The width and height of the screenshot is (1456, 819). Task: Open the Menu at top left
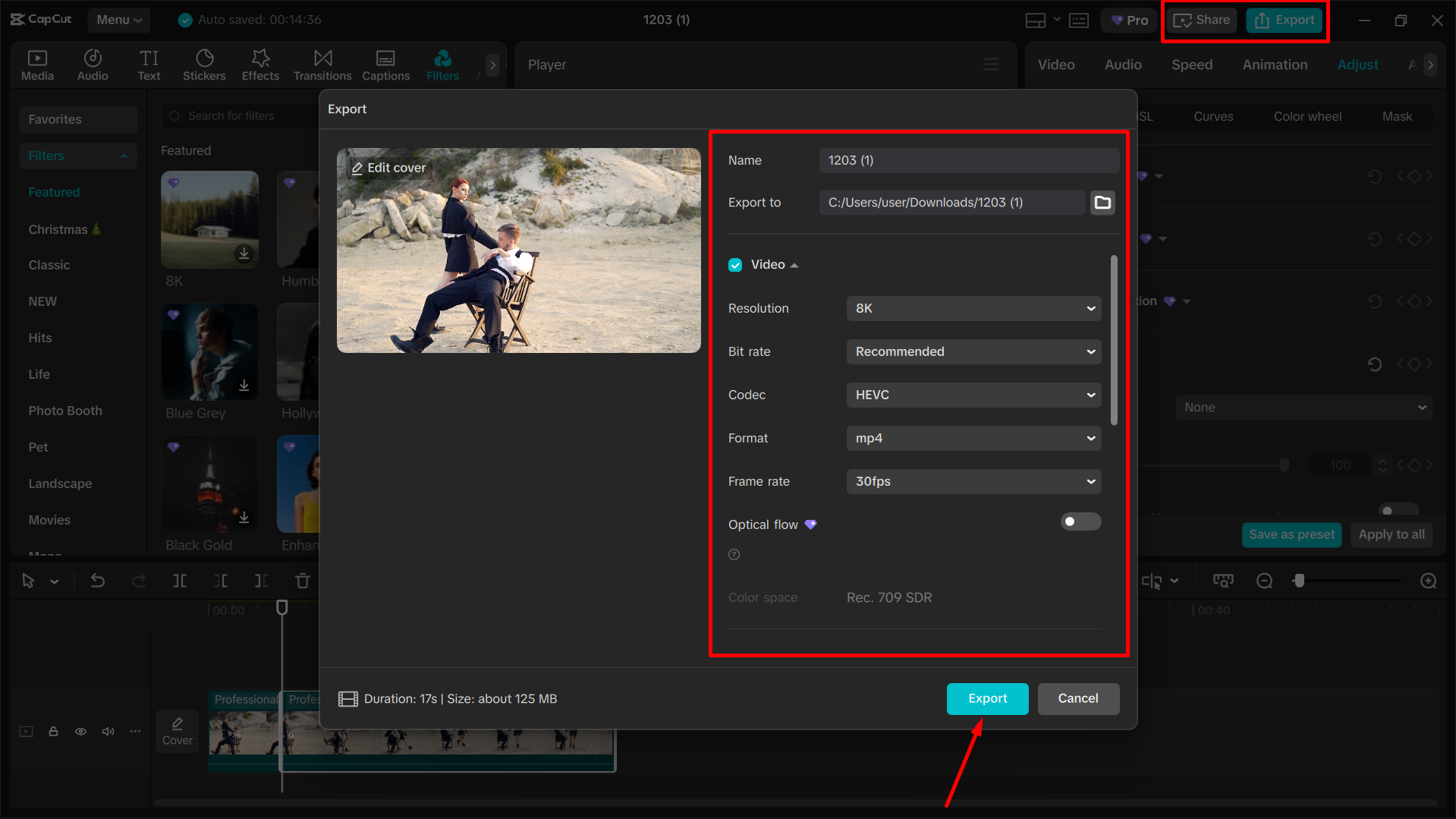118,20
